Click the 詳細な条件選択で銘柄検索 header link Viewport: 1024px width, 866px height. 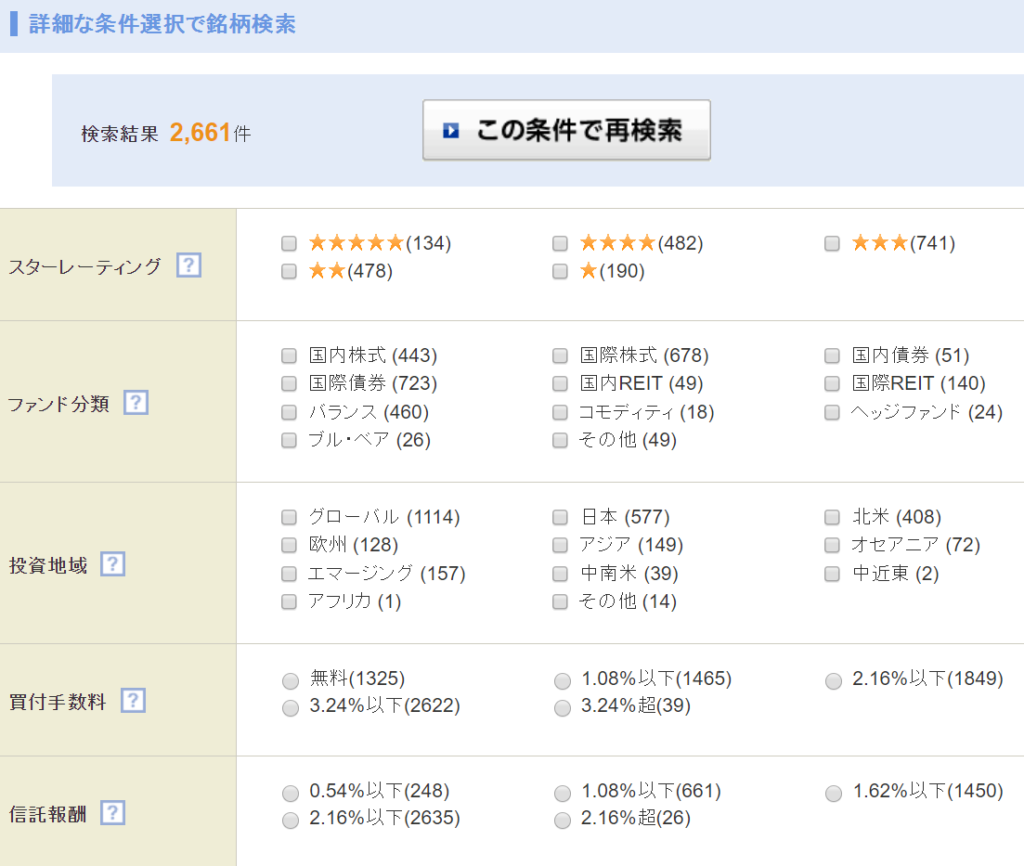pos(160,23)
